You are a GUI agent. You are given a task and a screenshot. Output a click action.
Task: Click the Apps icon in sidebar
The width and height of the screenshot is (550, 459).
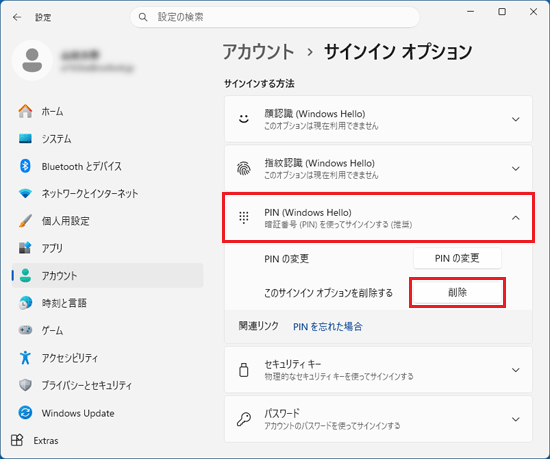tap(25, 248)
